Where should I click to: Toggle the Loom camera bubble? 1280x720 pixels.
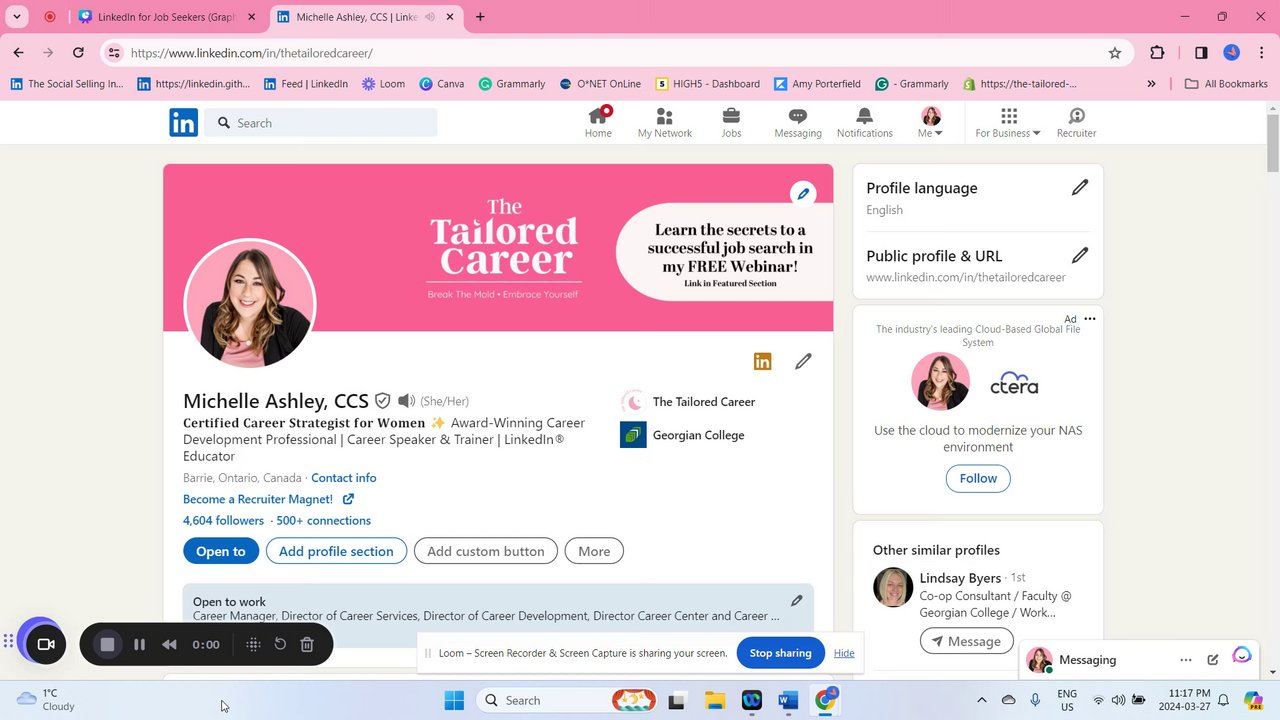[45, 644]
